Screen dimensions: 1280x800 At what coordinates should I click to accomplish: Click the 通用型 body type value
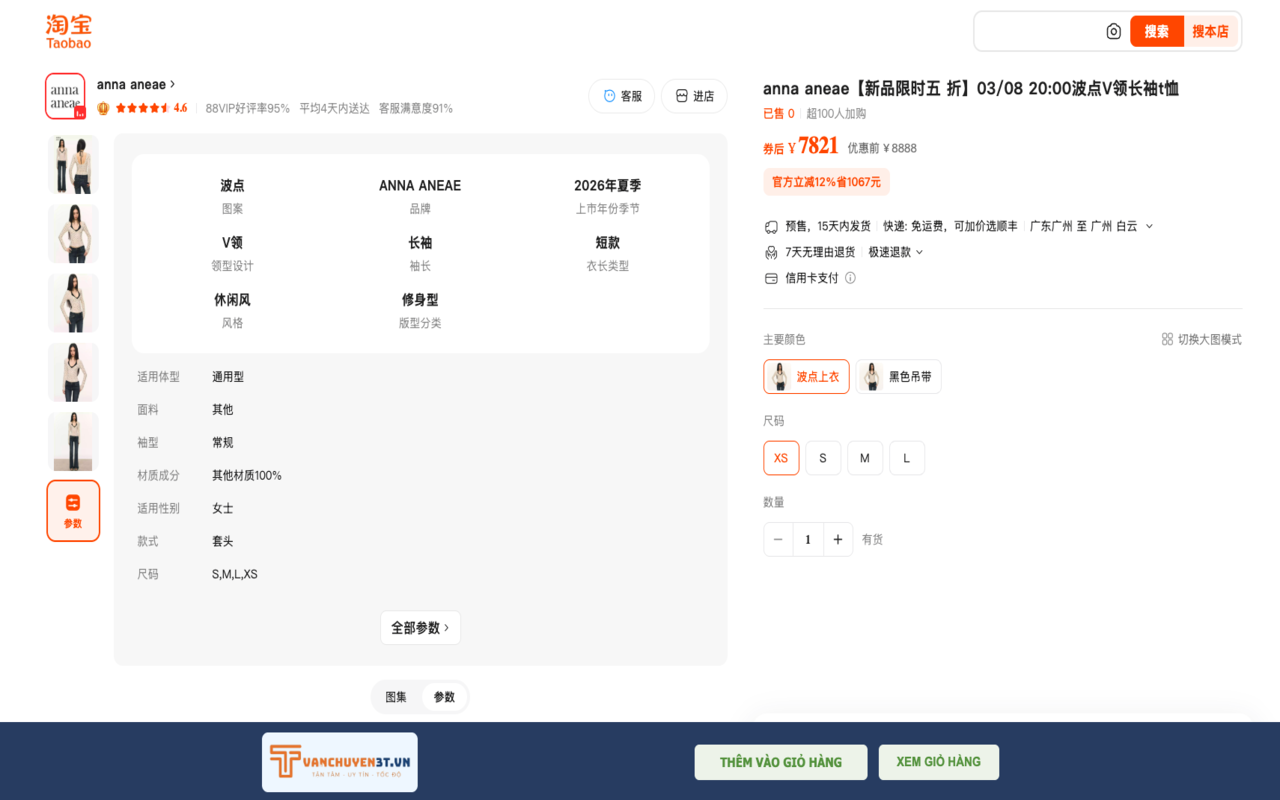click(x=228, y=377)
